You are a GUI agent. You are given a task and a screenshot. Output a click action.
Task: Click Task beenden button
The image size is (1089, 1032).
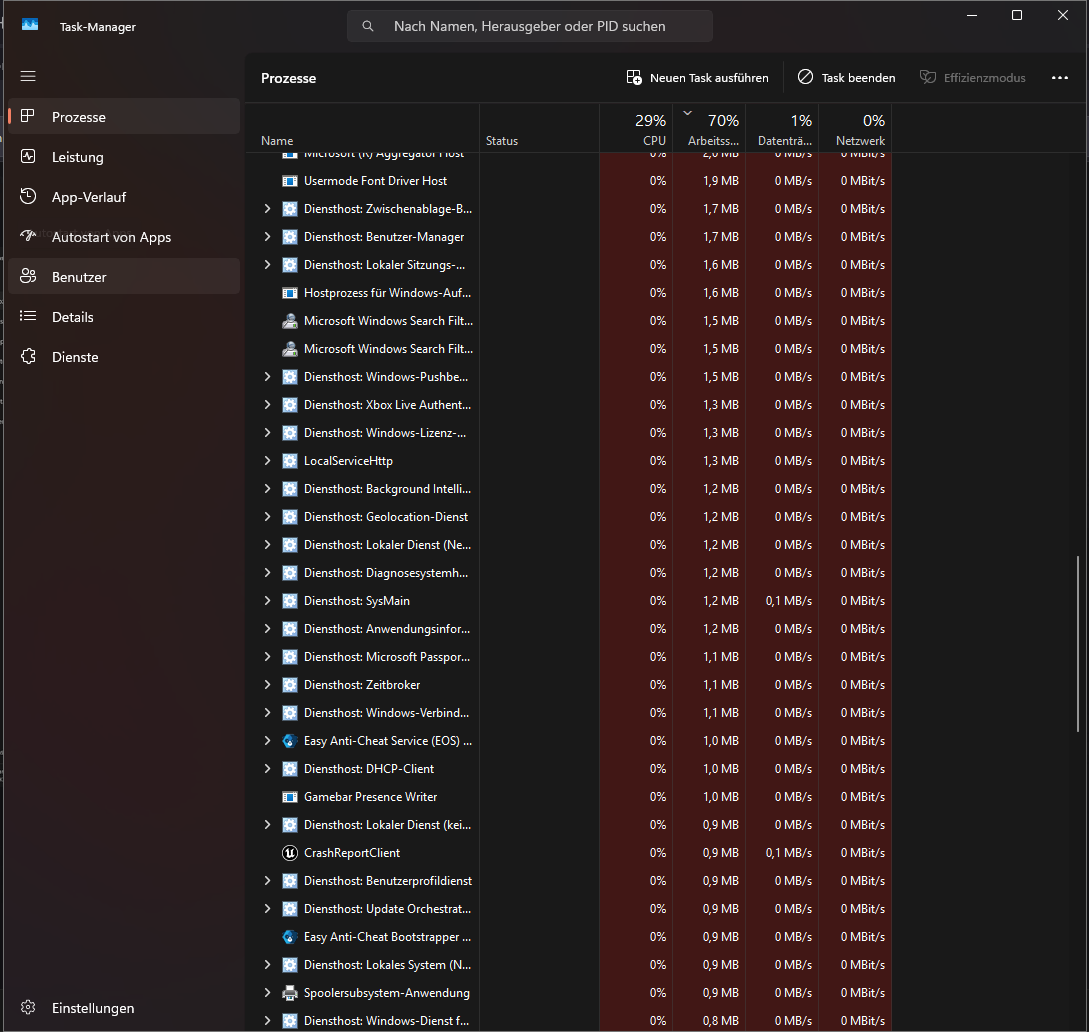pos(847,78)
